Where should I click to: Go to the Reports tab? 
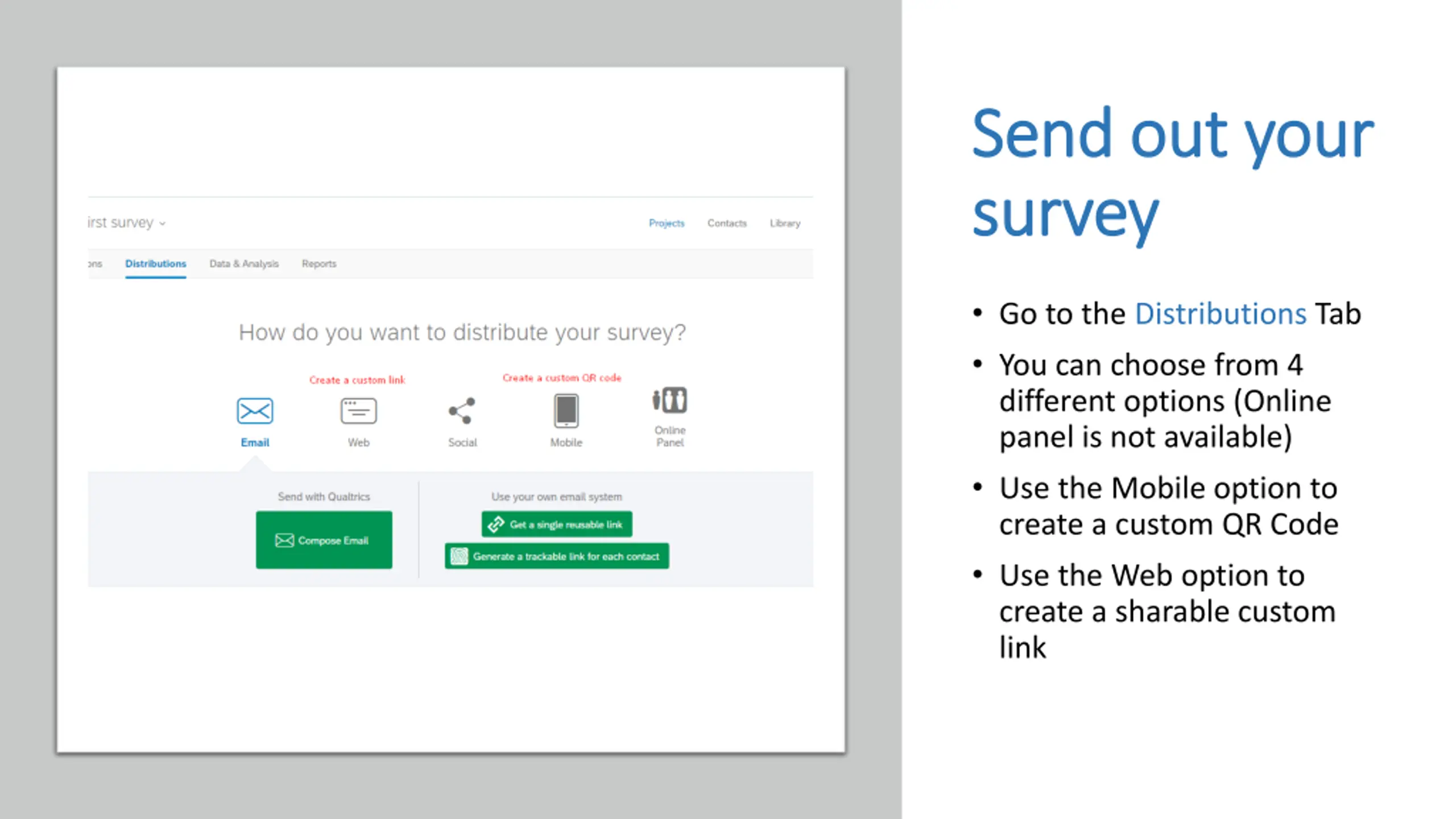(x=319, y=264)
